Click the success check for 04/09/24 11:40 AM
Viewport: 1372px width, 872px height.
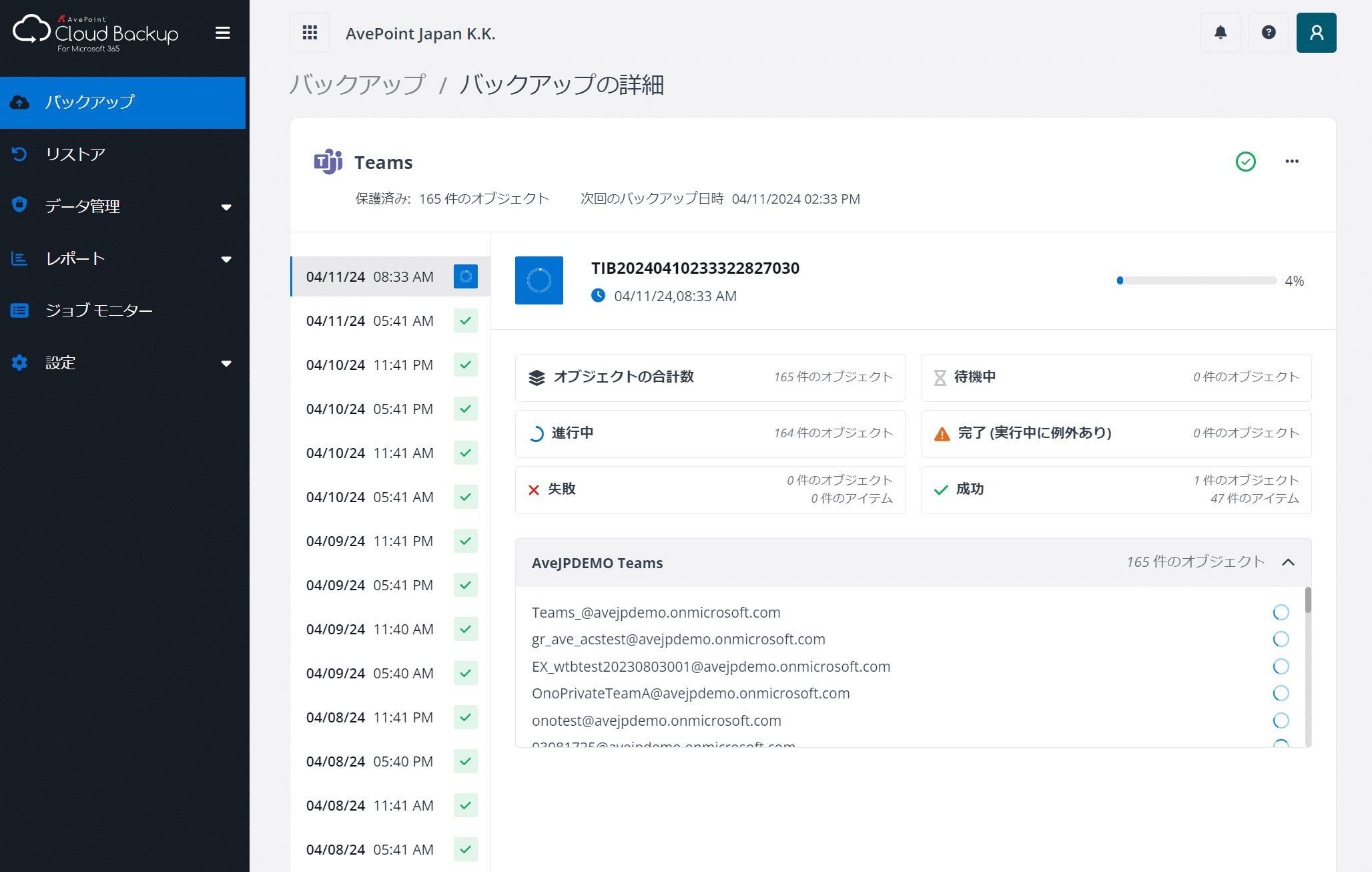[x=466, y=629]
